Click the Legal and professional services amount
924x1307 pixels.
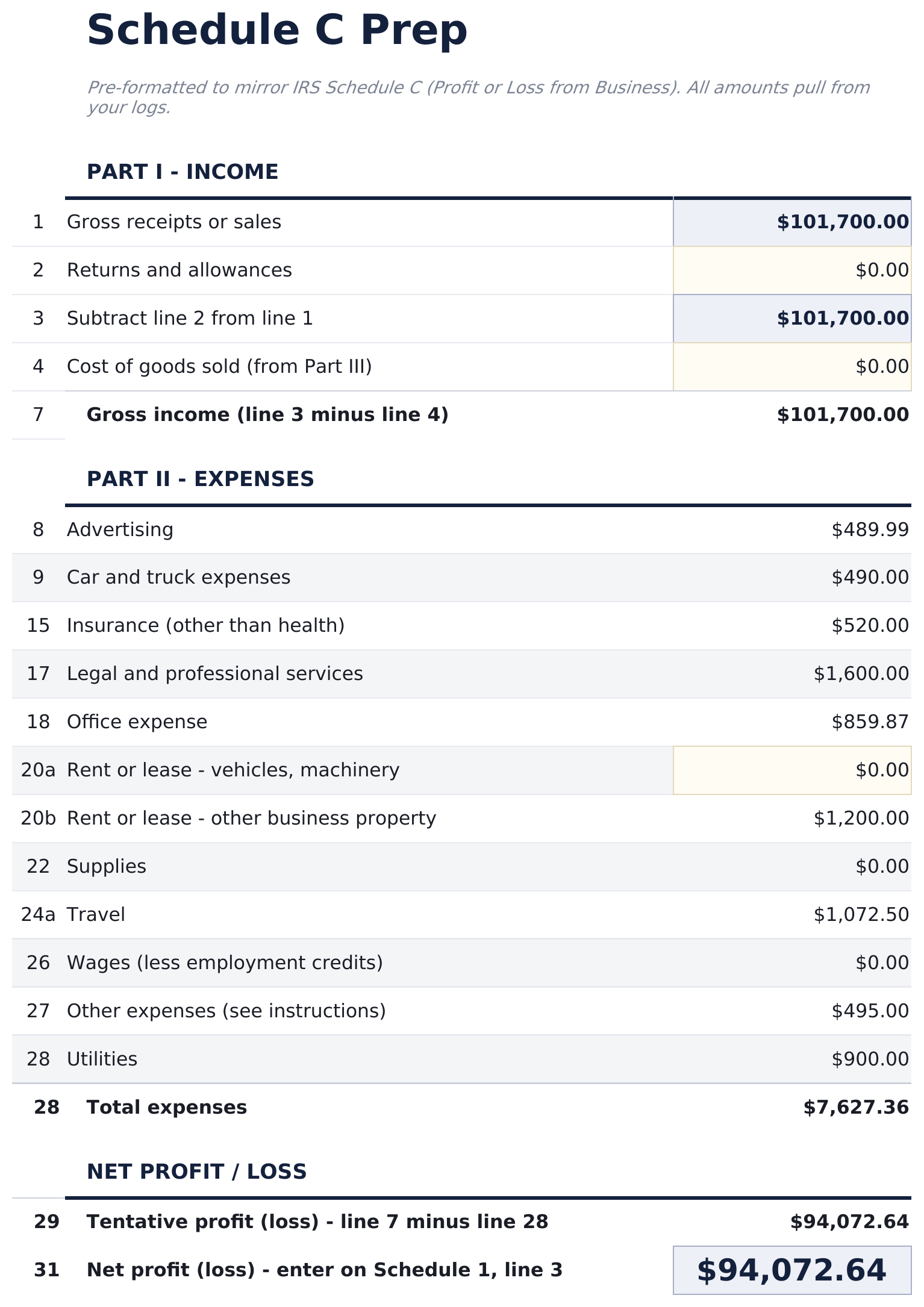coord(861,674)
